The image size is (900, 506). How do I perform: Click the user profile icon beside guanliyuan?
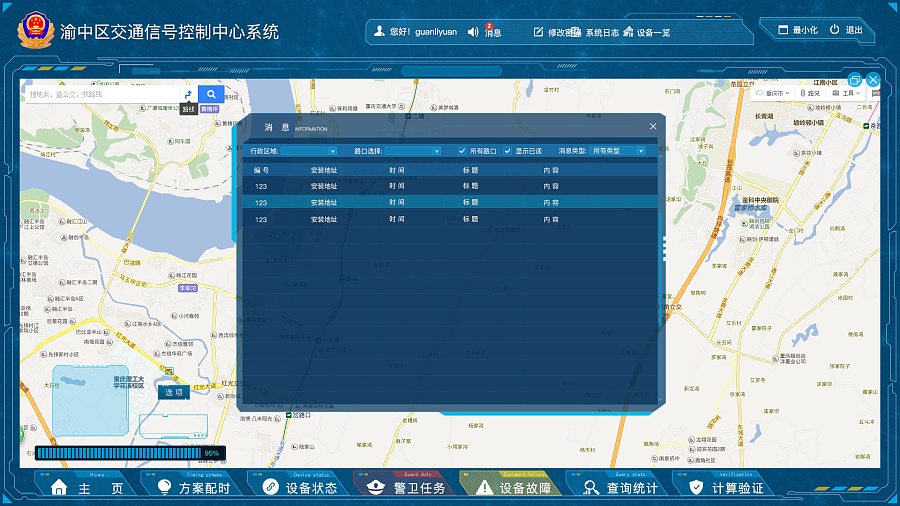pyautogui.click(x=379, y=32)
